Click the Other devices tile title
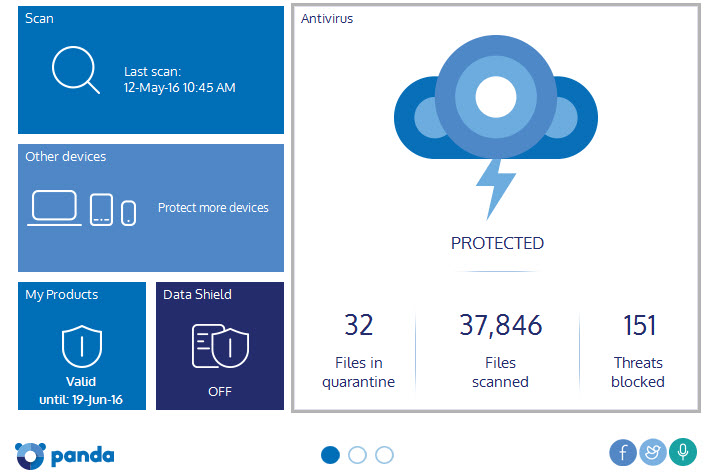This screenshot has height=474, width=711. click(x=66, y=156)
